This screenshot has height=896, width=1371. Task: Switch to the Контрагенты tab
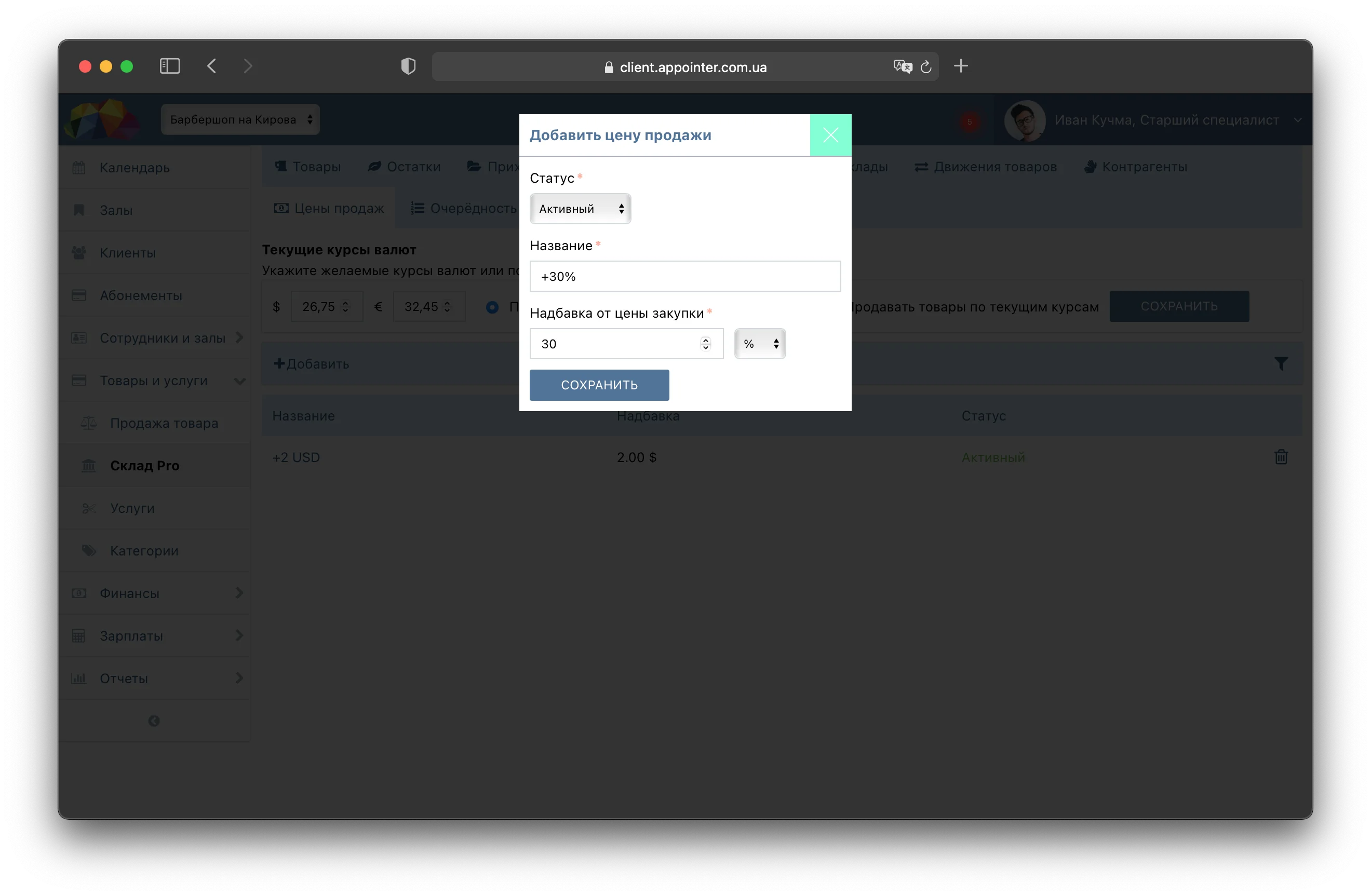1135,167
